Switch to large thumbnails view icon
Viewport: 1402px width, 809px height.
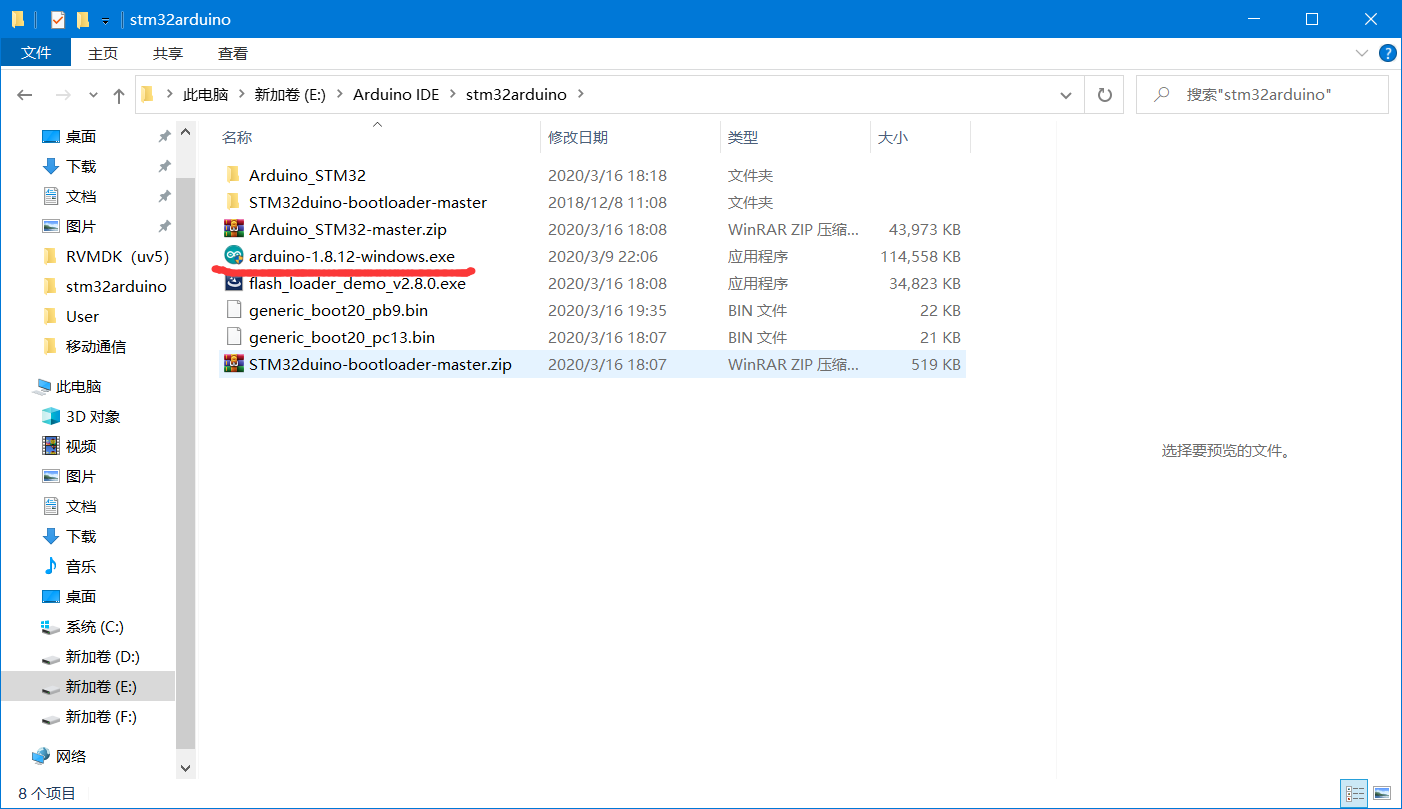tap(1382, 794)
